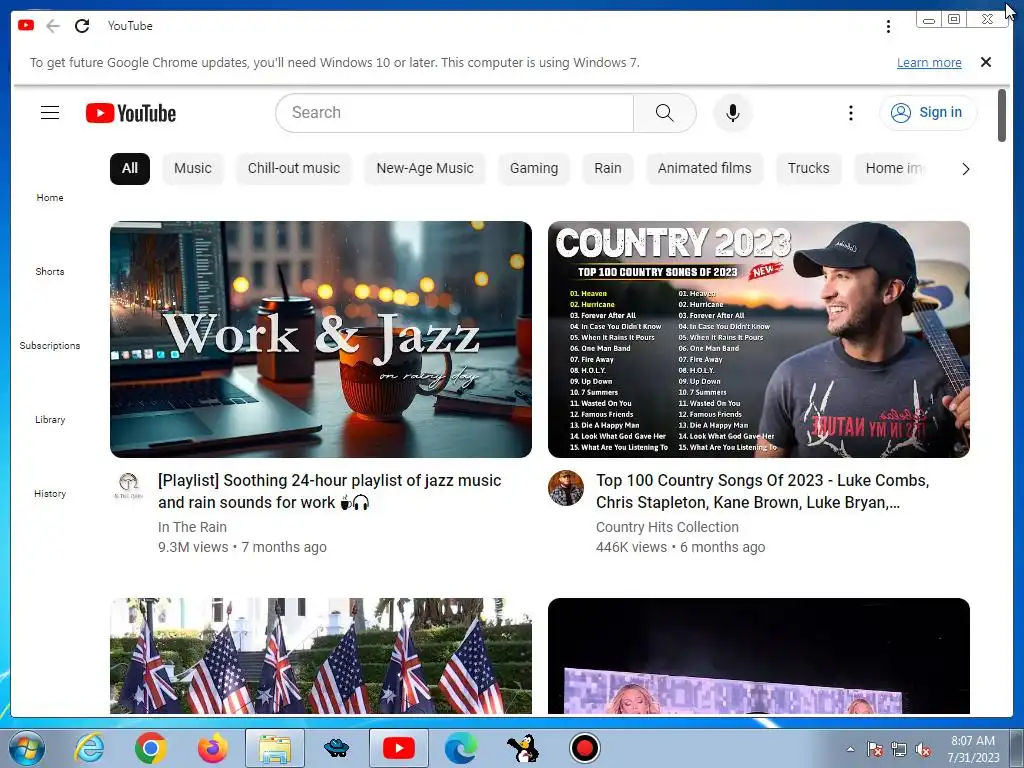This screenshot has width=1024, height=768.
Task: Show hidden system tray icons
Action: (x=850, y=750)
